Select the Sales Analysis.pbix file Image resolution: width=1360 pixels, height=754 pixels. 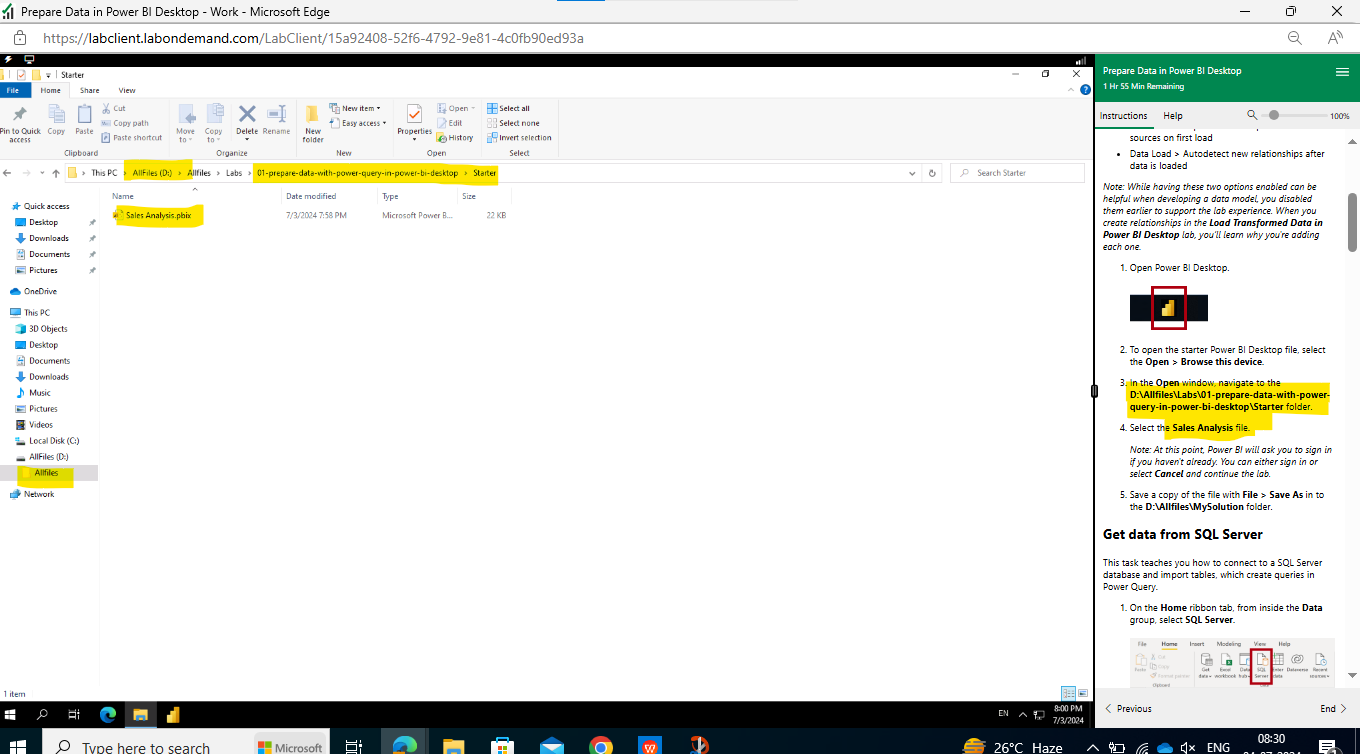coord(158,215)
